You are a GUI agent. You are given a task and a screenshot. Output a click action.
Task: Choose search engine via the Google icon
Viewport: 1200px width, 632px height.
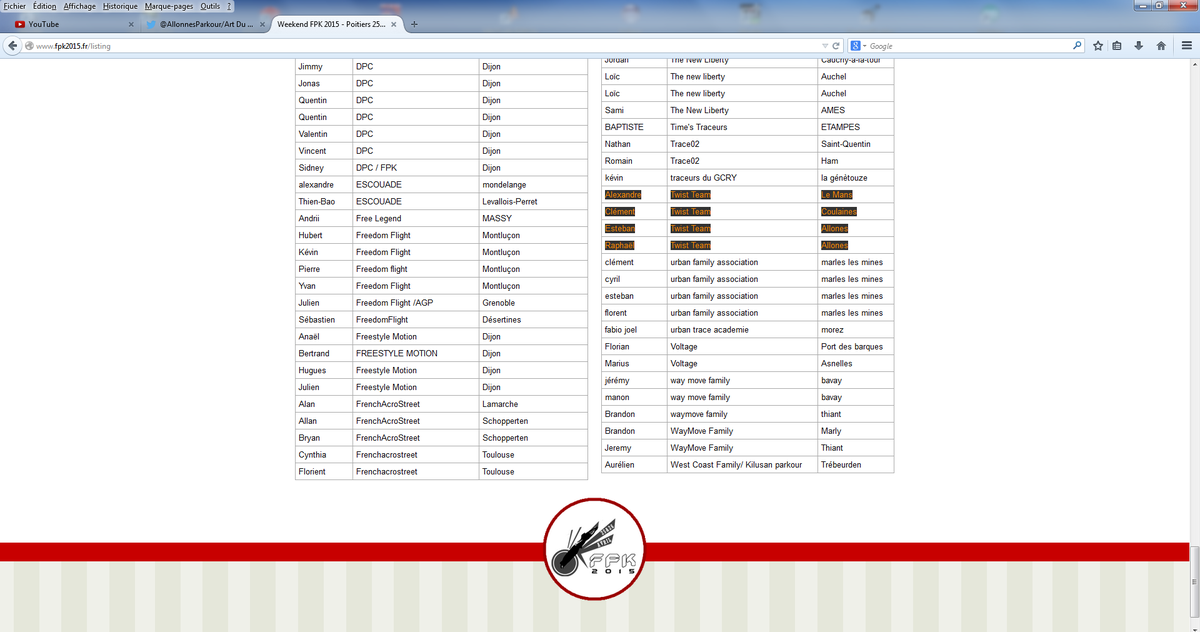pos(856,46)
